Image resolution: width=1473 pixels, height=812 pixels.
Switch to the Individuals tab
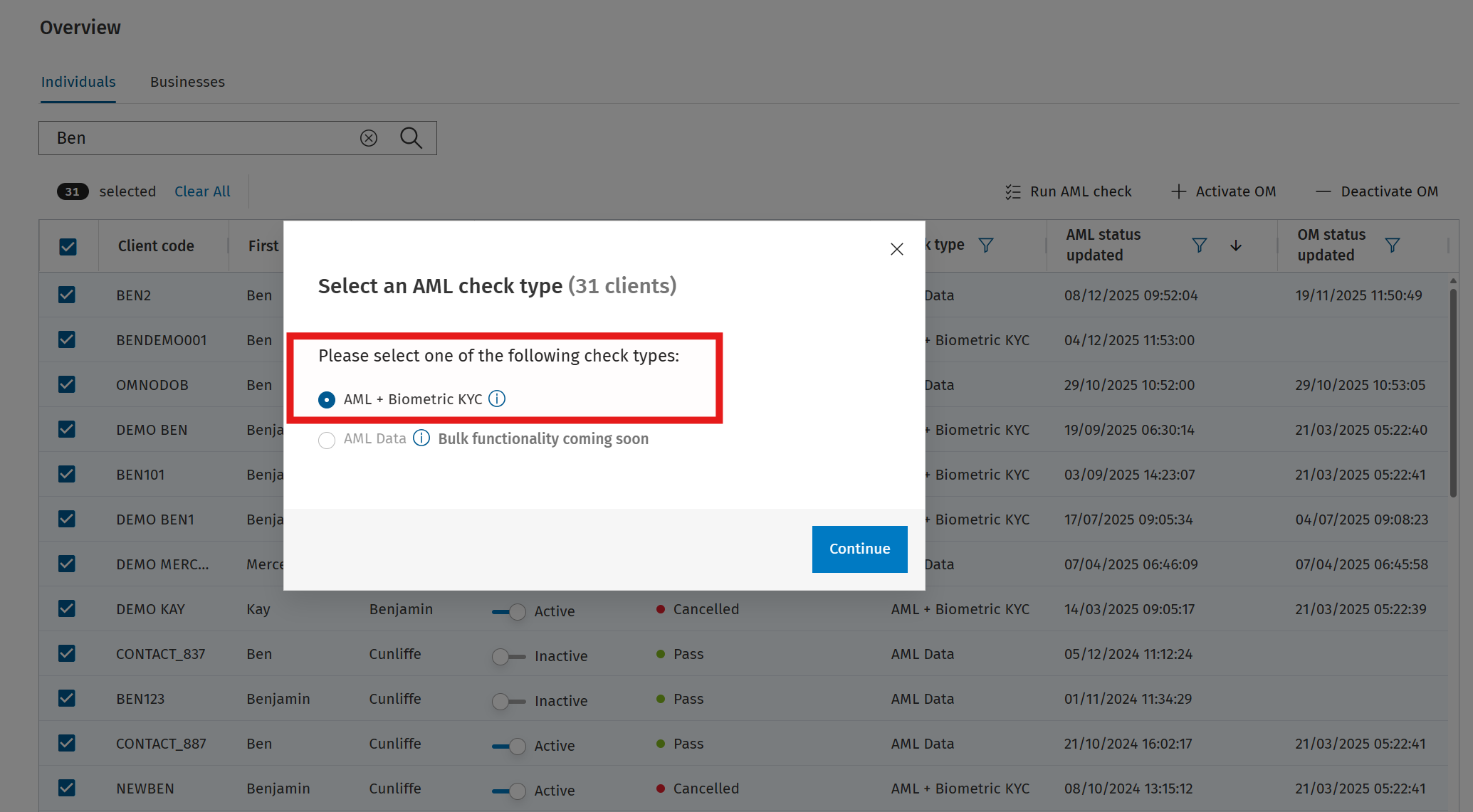coord(78,82)
